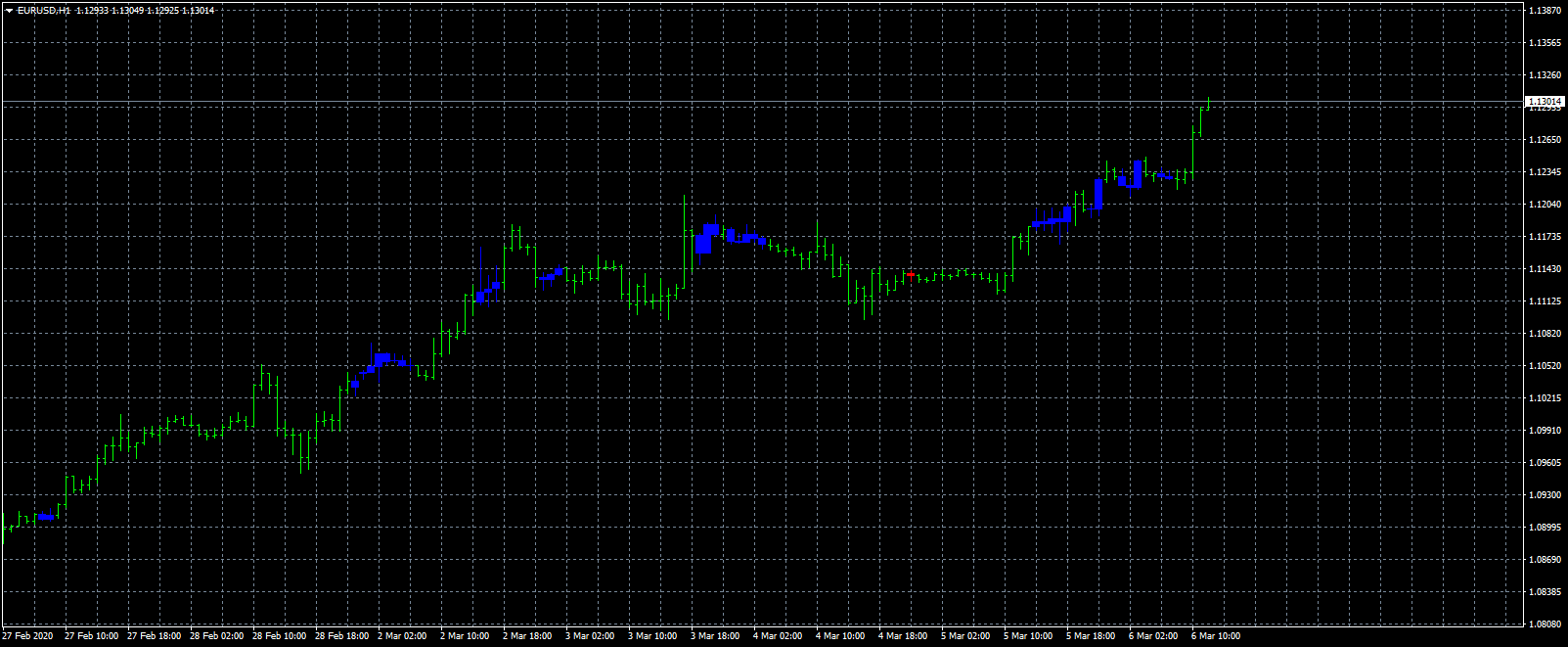
Task: Click the 1.08995 price scale value
Action: click(x=1545, y=528)
